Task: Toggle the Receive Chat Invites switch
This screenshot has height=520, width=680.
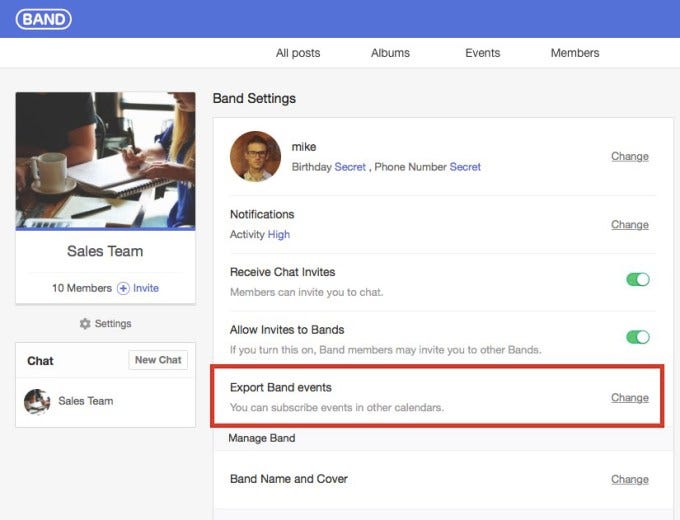Action: 638,279
